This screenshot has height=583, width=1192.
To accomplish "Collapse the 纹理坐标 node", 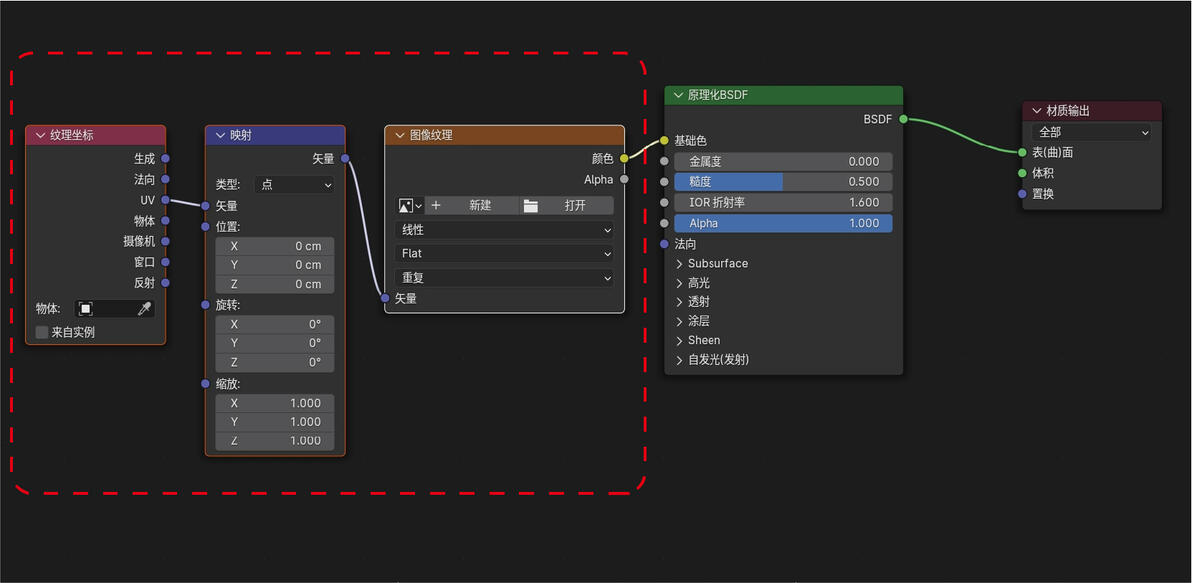I will pos(40,135).
